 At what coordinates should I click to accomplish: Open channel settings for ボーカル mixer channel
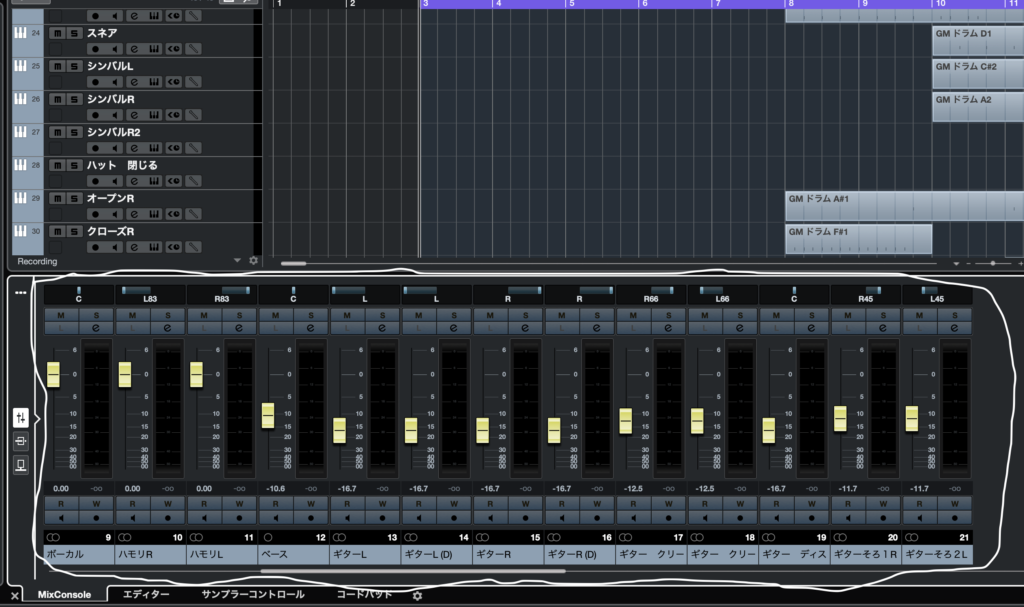point(95,327)
